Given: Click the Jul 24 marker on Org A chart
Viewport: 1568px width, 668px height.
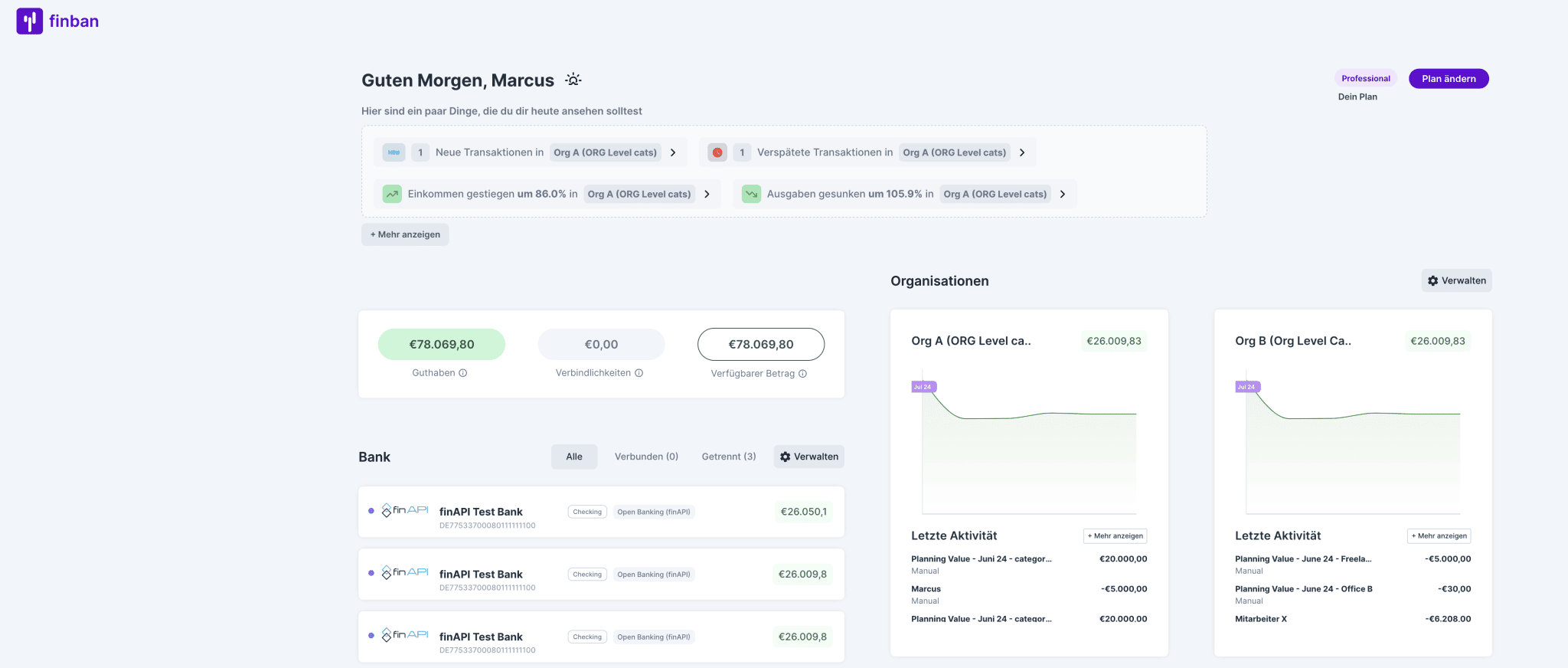Looking at the screenshot, I should point(923,387).
